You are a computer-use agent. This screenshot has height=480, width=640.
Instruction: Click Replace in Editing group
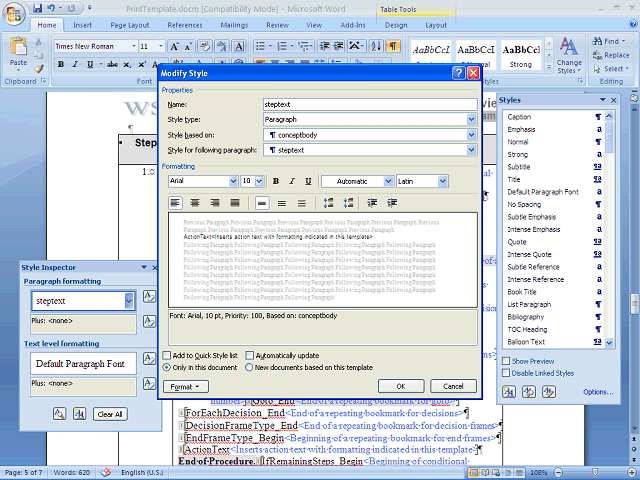(611, 55)
